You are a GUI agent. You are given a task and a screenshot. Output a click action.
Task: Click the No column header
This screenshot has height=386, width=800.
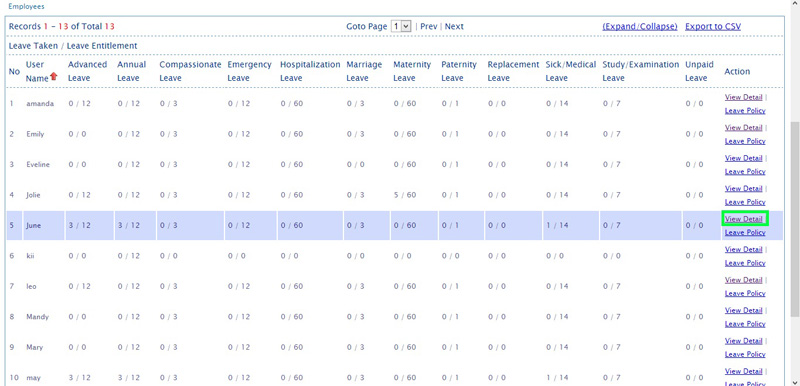[x=14, y=71]
